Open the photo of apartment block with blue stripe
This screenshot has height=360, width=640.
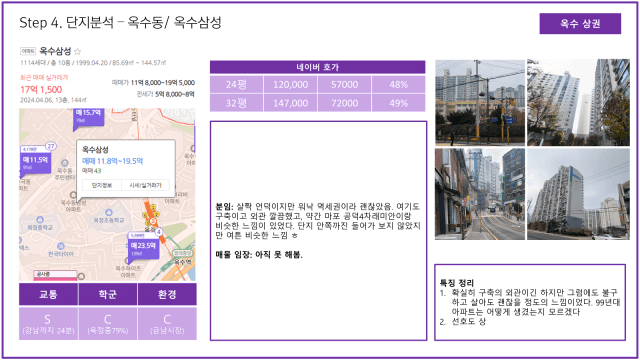click(578, 194)
